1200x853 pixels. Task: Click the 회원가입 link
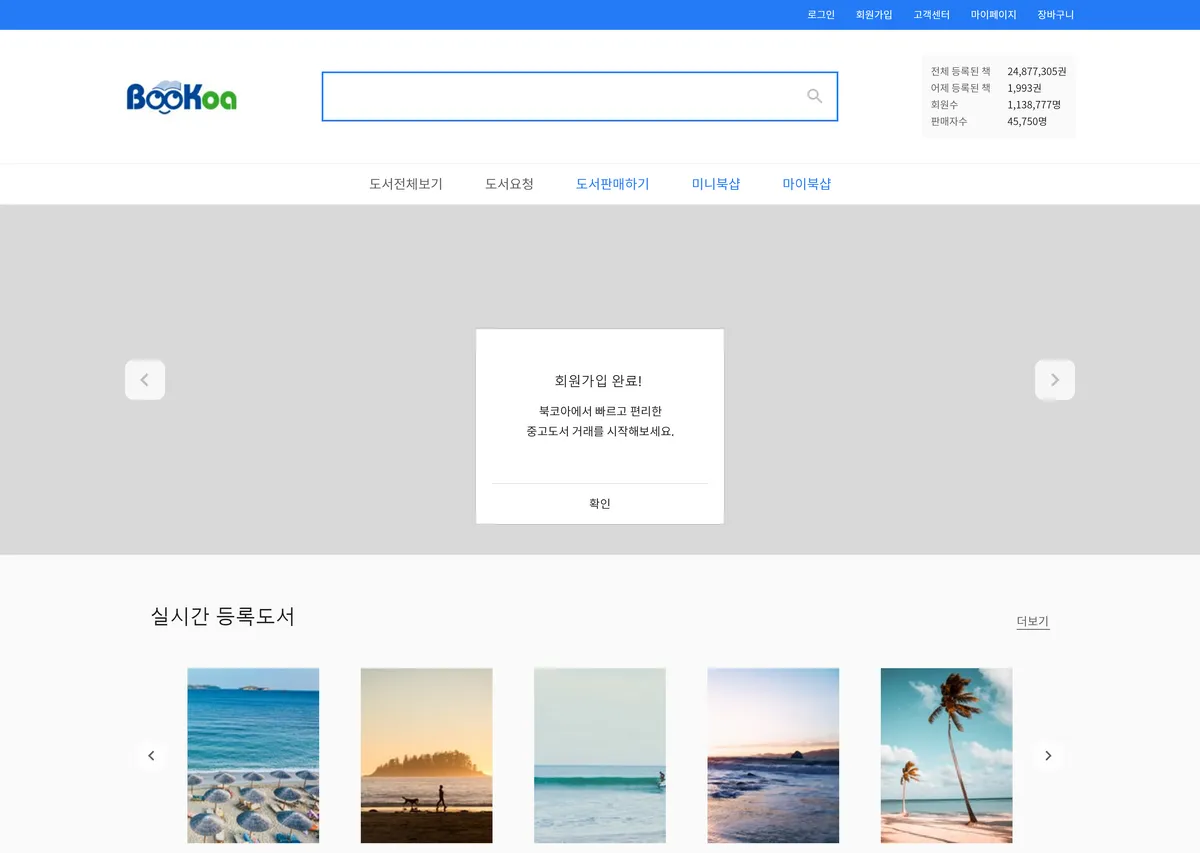(x=874, y=14)
